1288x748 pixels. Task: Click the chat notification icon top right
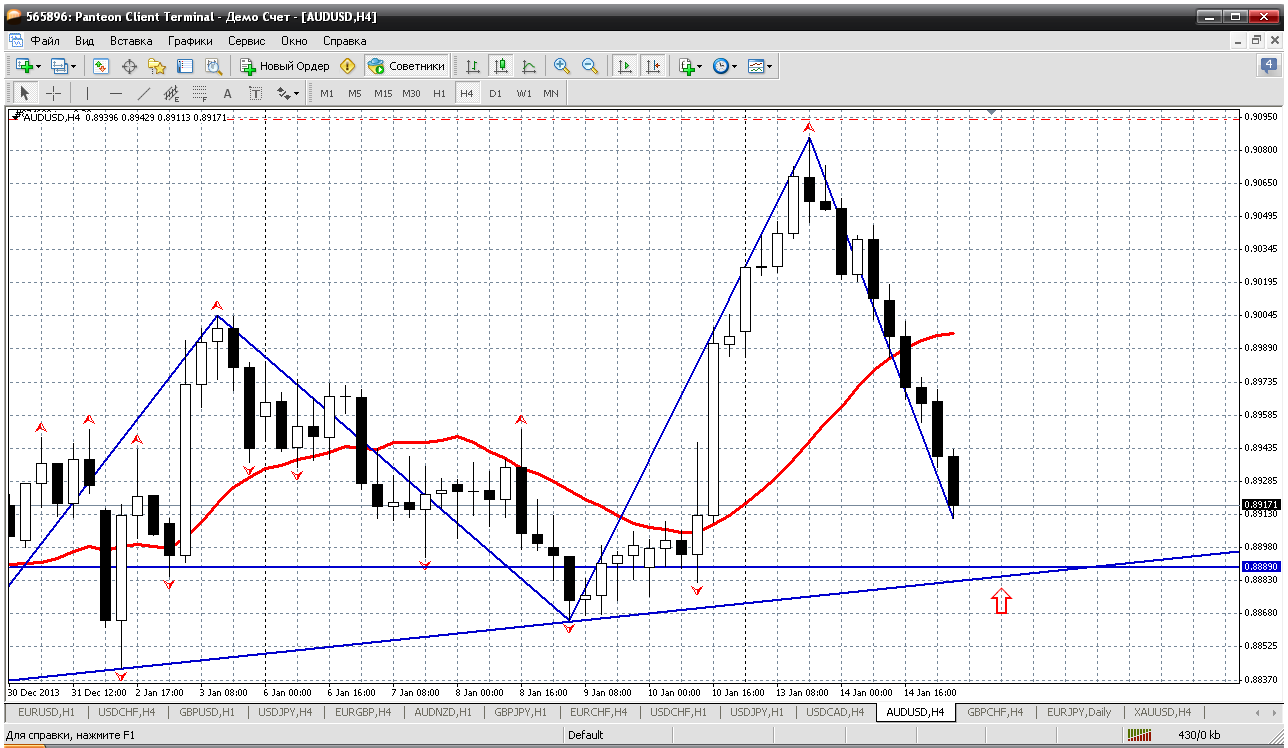[x=1267, y=65]
